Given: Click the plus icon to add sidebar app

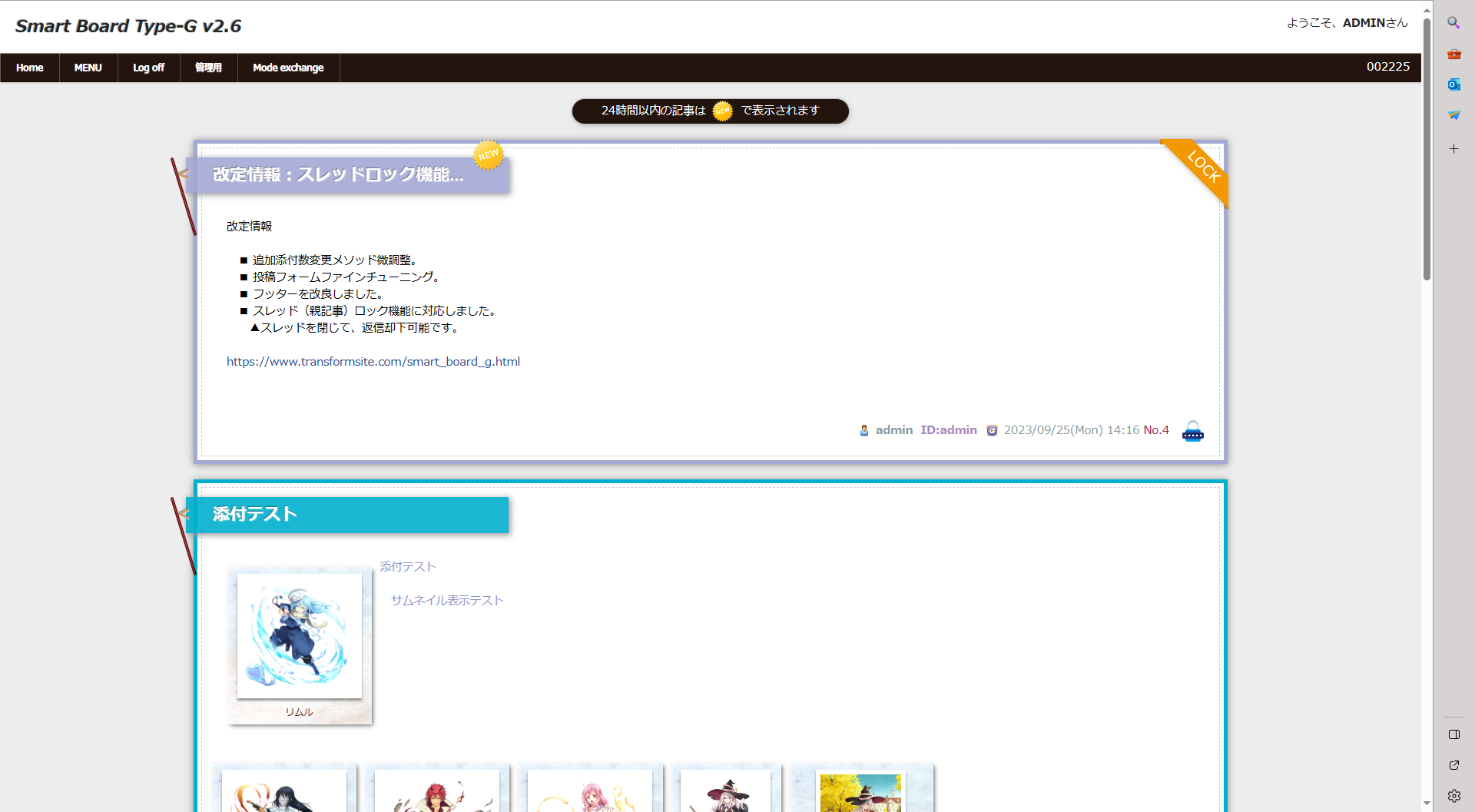Looking at the screenshot, I should coord(1453,149).
